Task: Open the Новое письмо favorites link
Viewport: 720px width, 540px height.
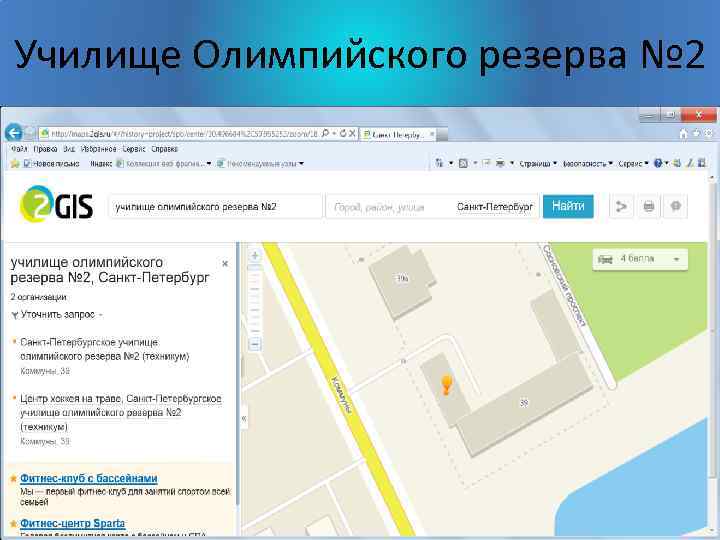Action: [51, 163]
